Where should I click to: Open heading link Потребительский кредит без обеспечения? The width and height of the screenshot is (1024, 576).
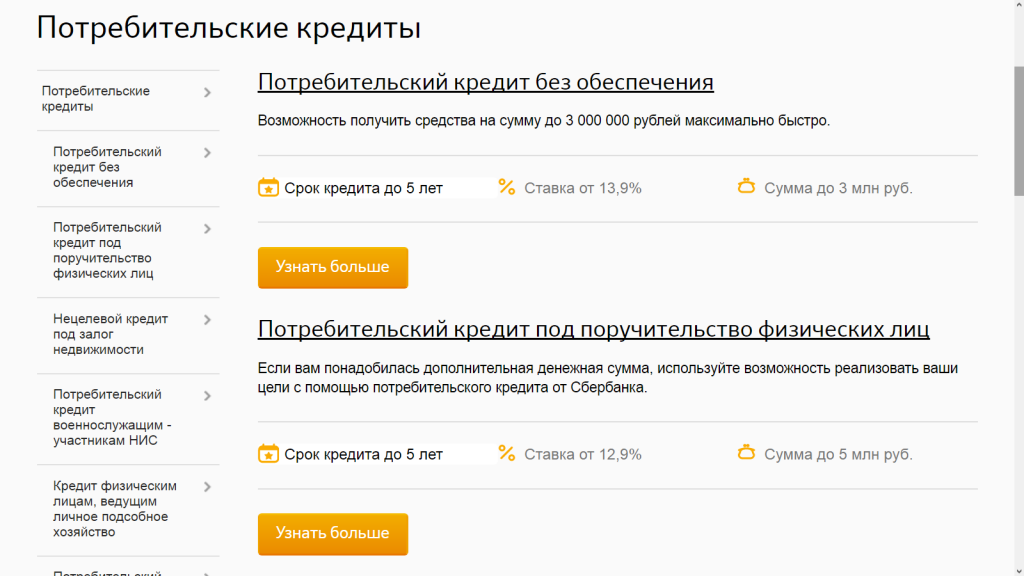click(x=485, y=82)
